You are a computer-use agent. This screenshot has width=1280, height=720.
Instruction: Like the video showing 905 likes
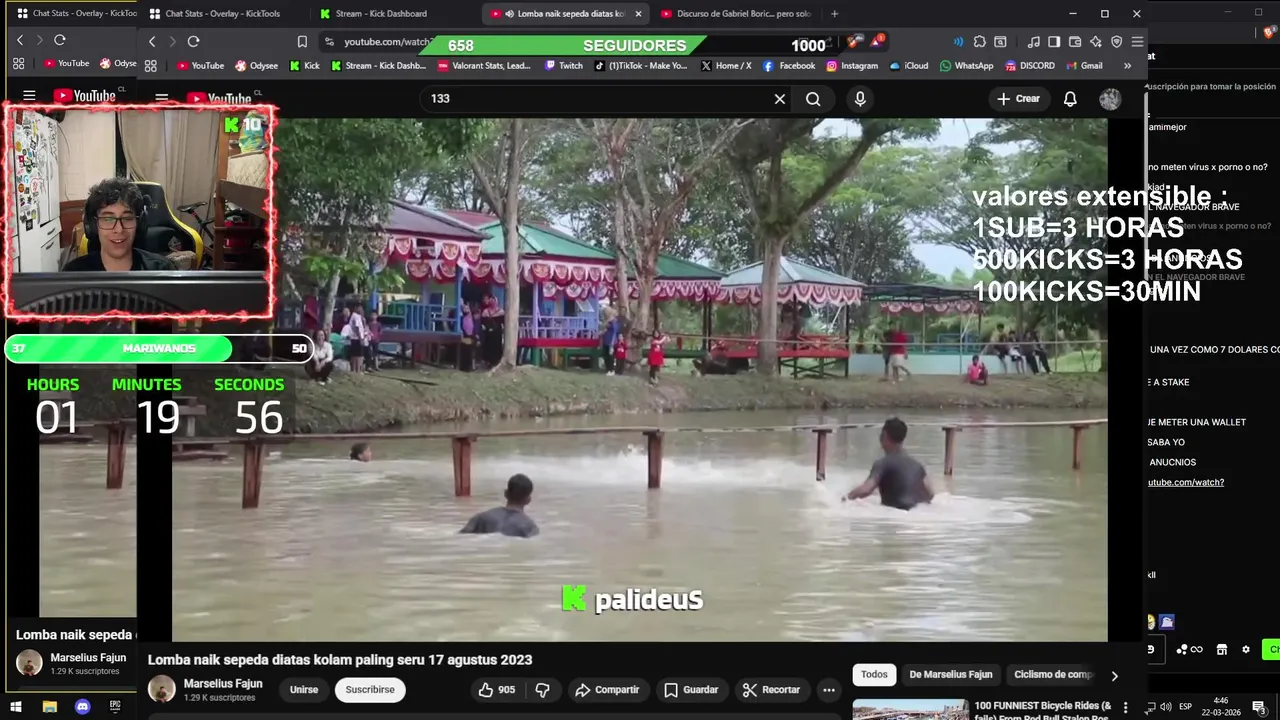(x=497, y=690)
